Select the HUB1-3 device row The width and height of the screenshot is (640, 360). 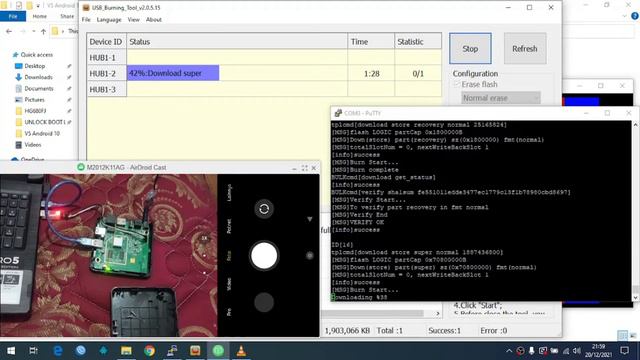264,89
